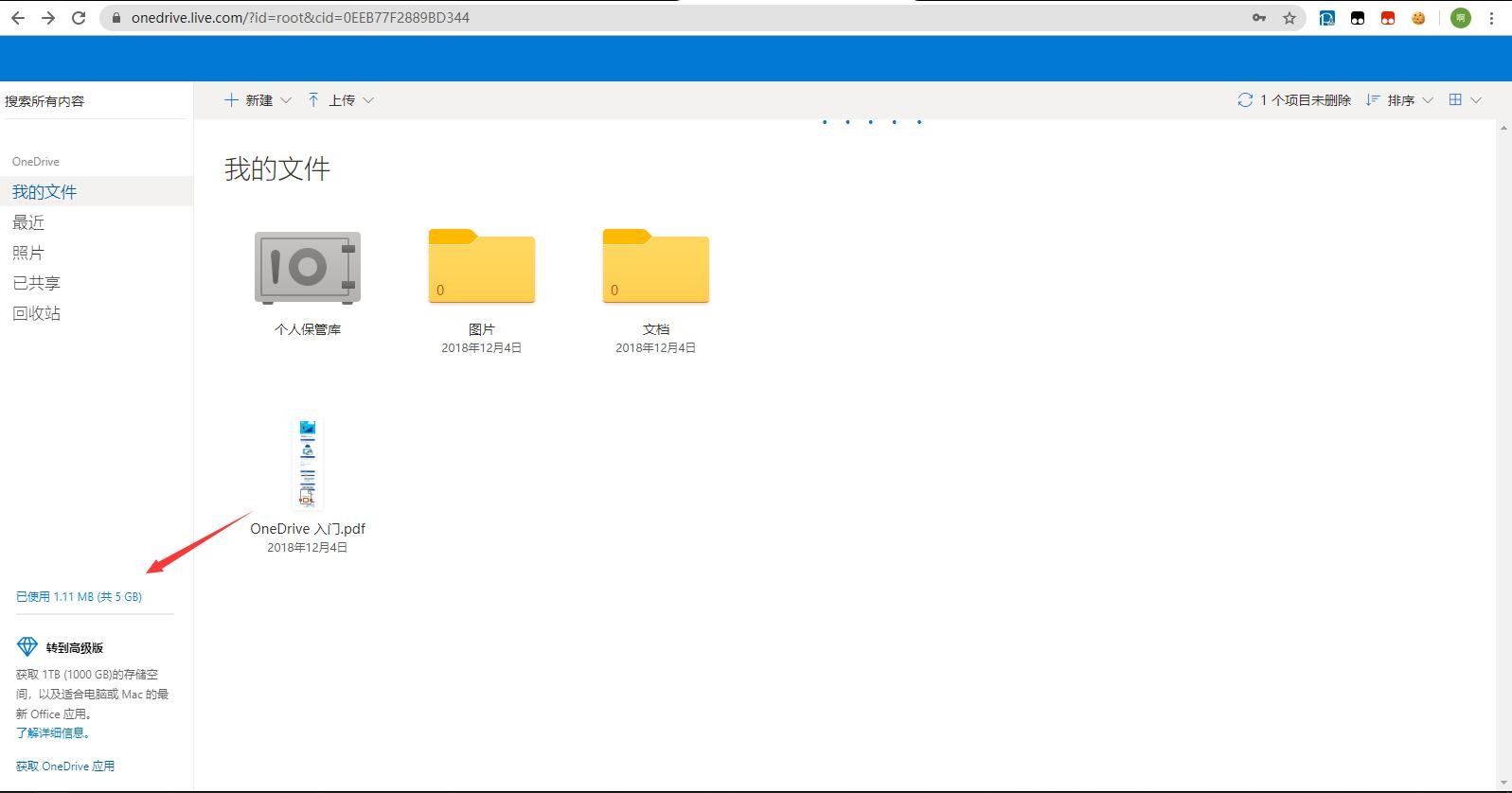The width and height of the screenshot is (1512, 793).
Task: Click the browser reload icon
Action: (x=79, y=18)
